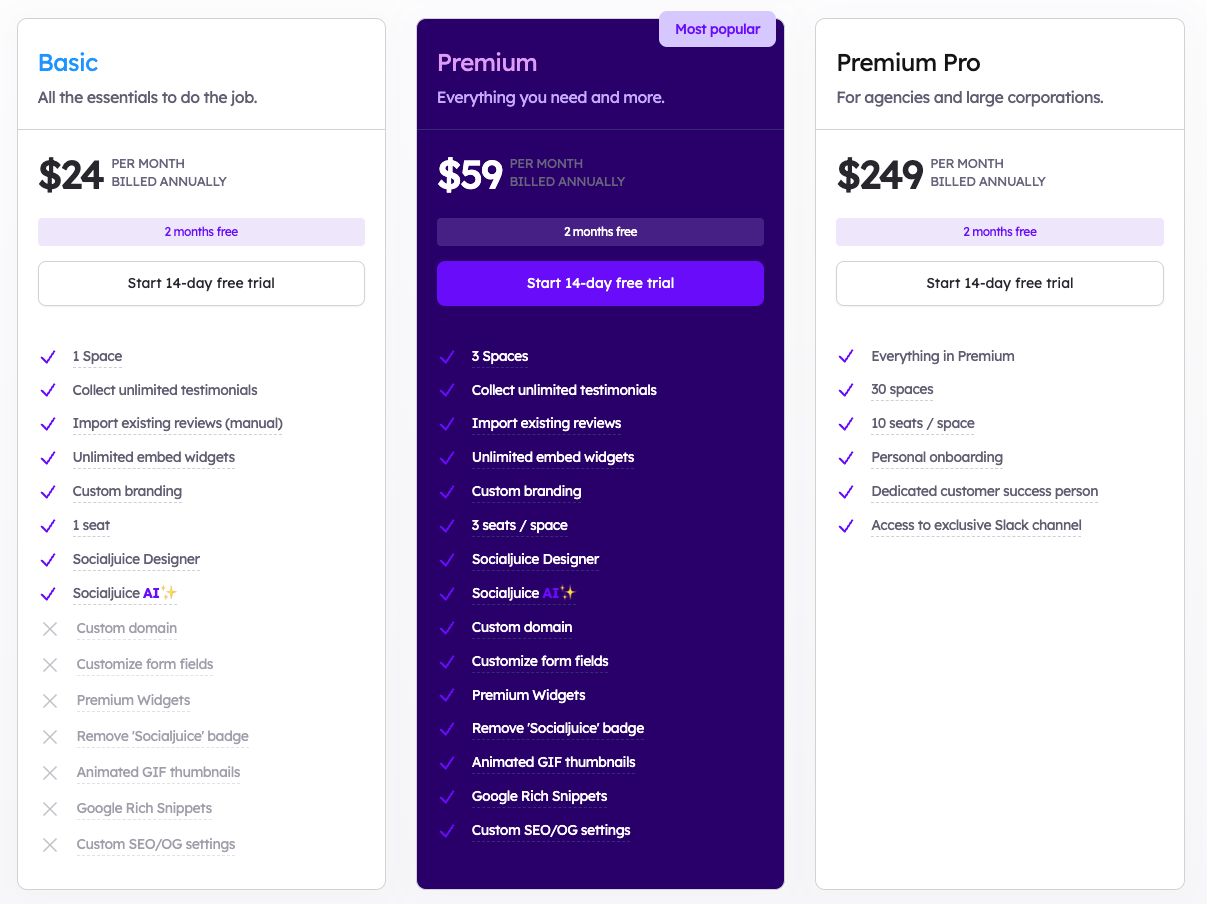
Task: Click Premium Pro "2 months free" banner
Action: tap(1000, 232)
